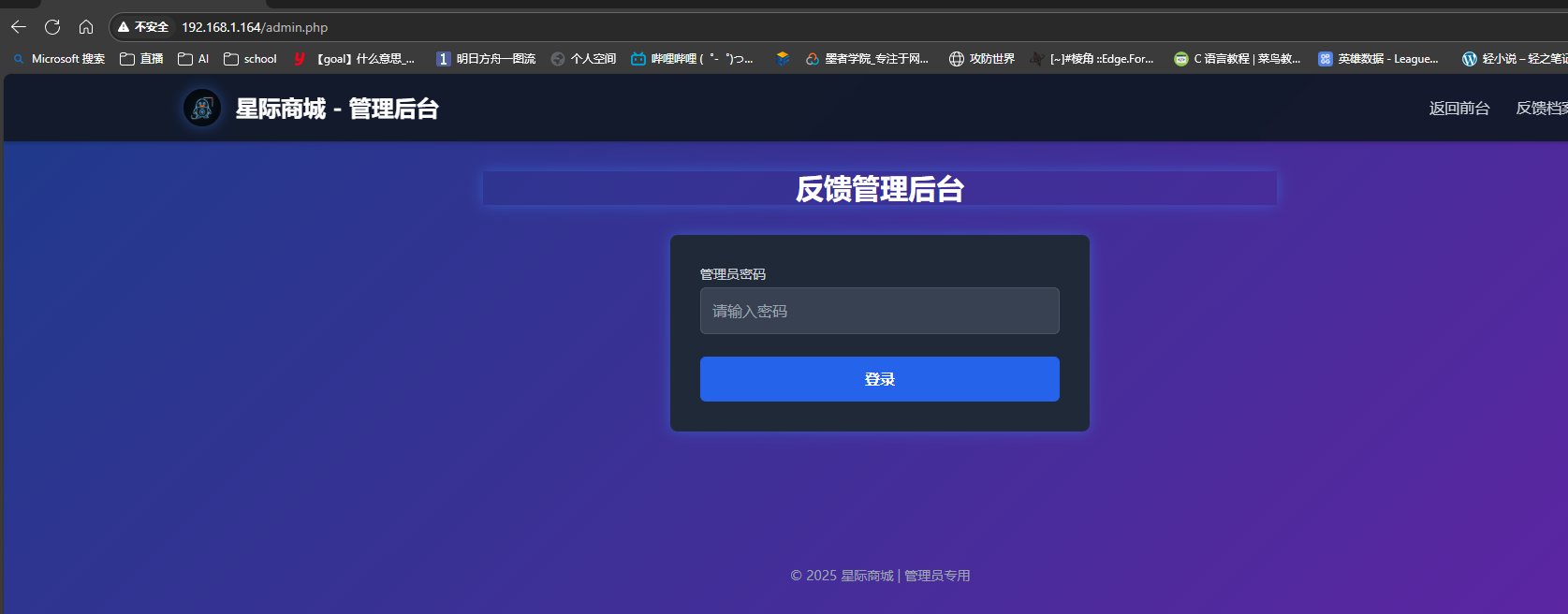This screenshot has height=614, width=1568.
Task: Open the C 语言教程 菜鸟教程 bookmark
Action: click(x=1238, y=59)
